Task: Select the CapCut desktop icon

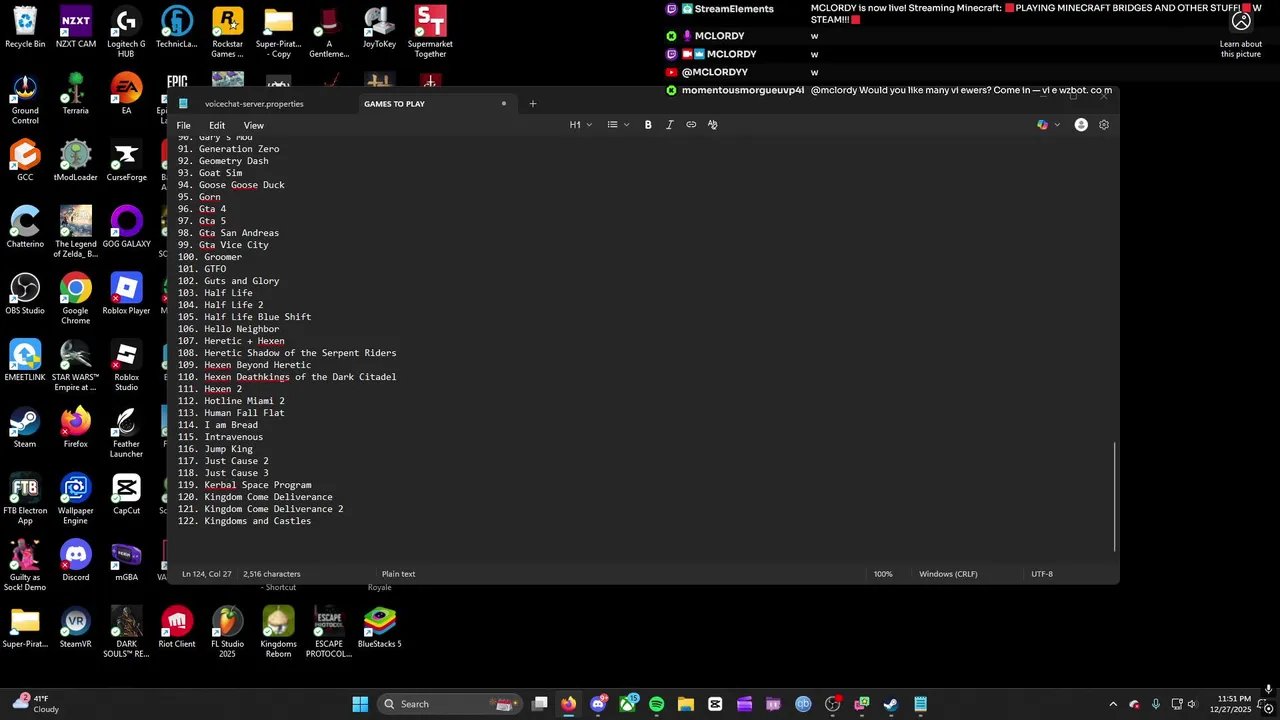Action: [126, 494]
